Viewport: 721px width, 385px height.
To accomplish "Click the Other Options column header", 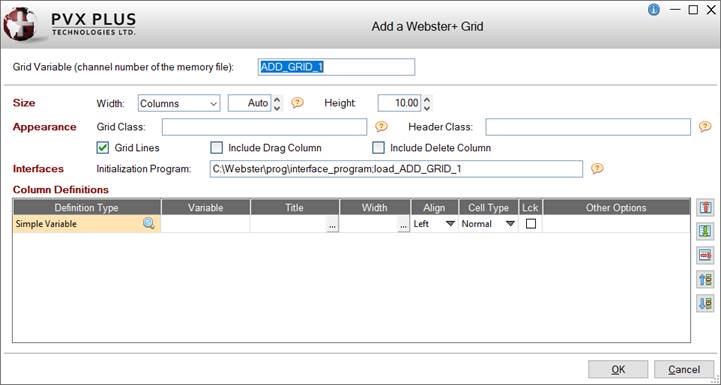I will tap(616, 207).
